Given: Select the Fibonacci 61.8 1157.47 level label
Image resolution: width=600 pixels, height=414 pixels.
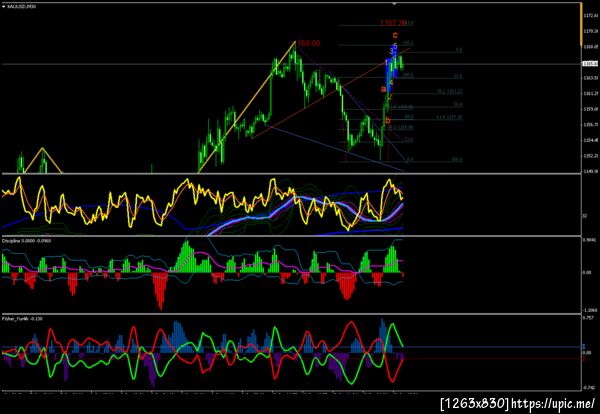Looking at the screenshot, I should tap(449, 117).
